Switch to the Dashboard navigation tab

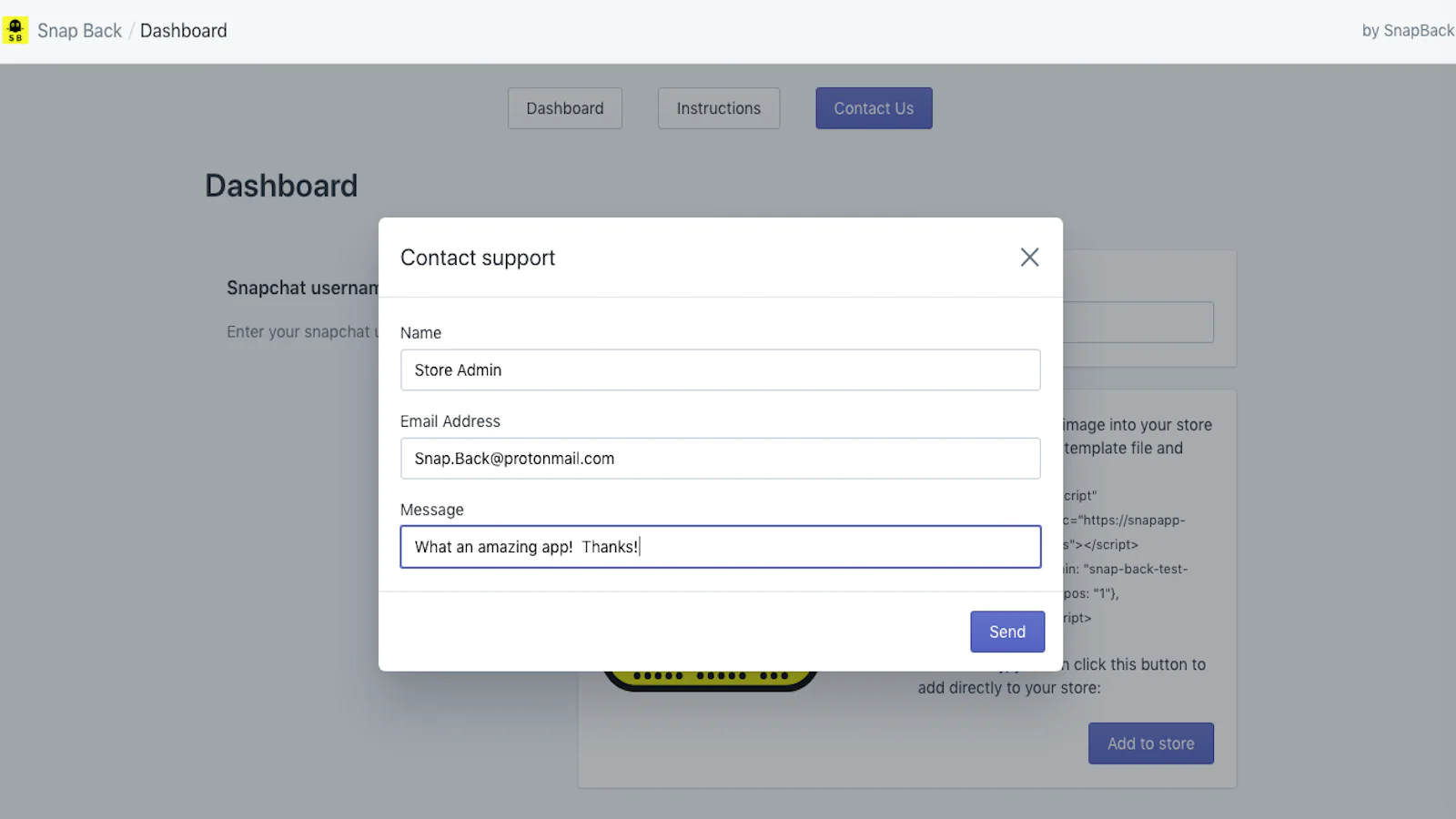pos(565,108)
